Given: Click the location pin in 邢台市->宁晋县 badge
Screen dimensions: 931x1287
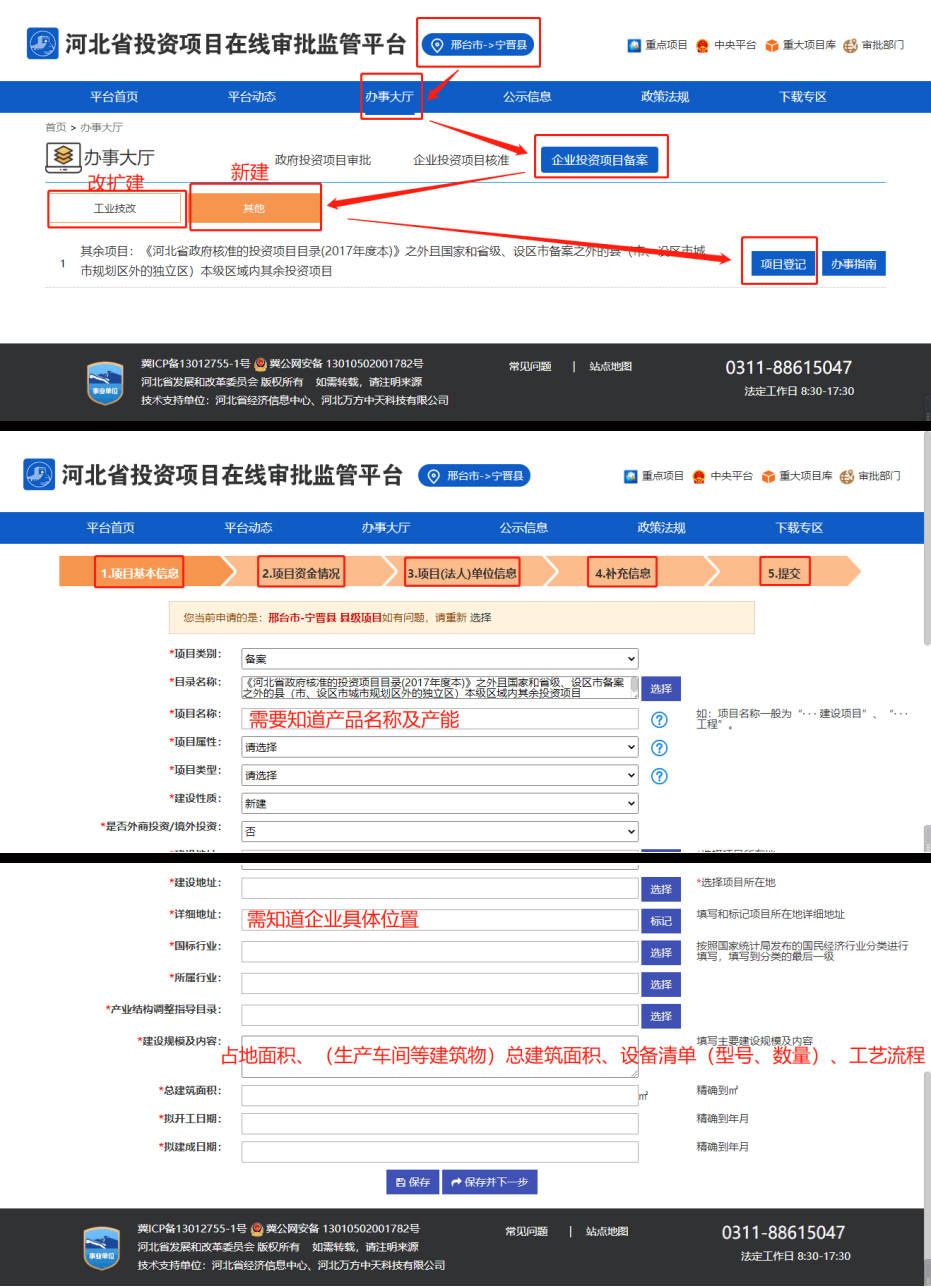Looking at the screenshot, I should click(437, 44).
